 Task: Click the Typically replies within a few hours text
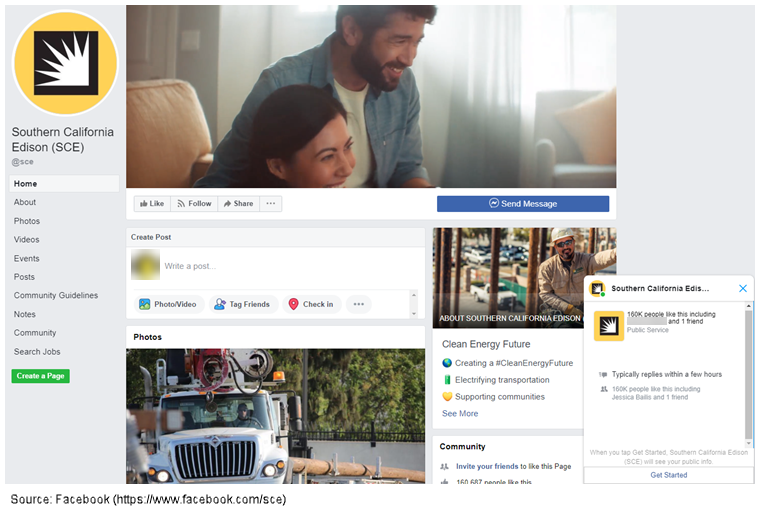pos(666,374)
